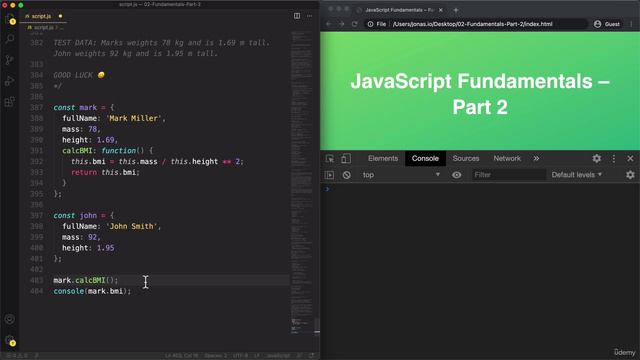The height and width of the screenshot is (360, 640).
Task: Switch to the Sources tab in DevTools
Action: coord(466,158)
